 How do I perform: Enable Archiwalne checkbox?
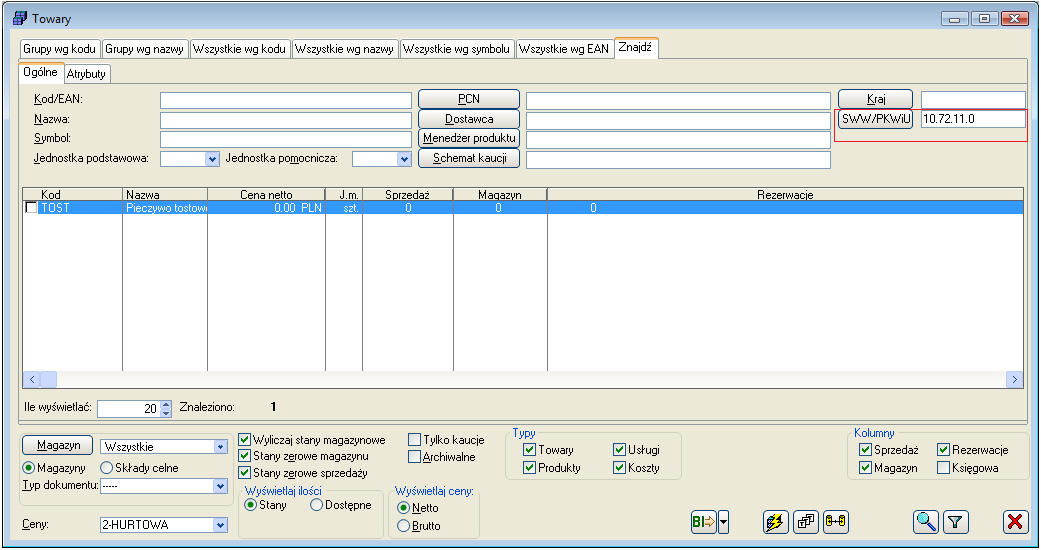point(414,457)
